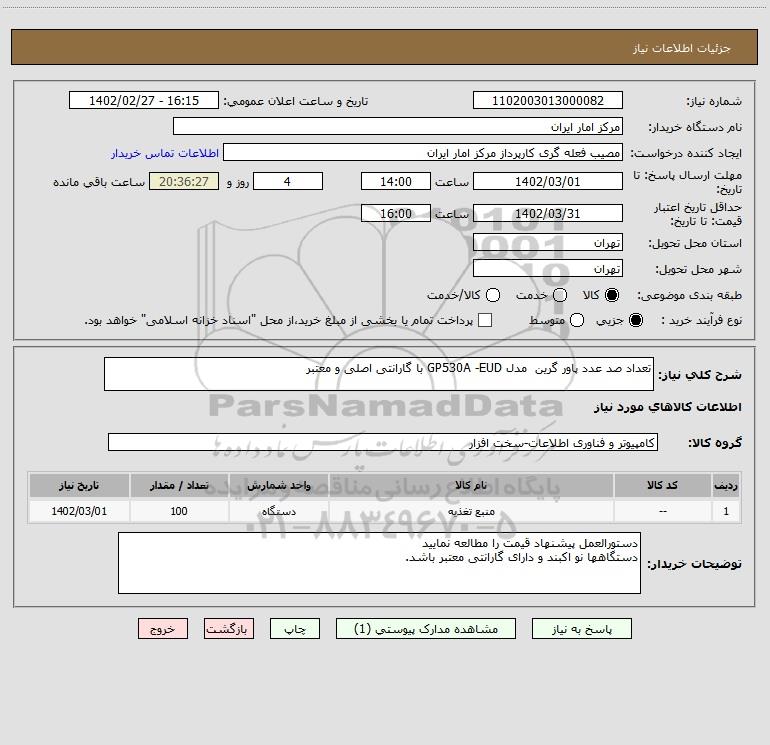The height and width of the screenshot is (745, 770).
Task: Click the buyer notes text area
Action: pyautogui.click(x=379, y=563)
